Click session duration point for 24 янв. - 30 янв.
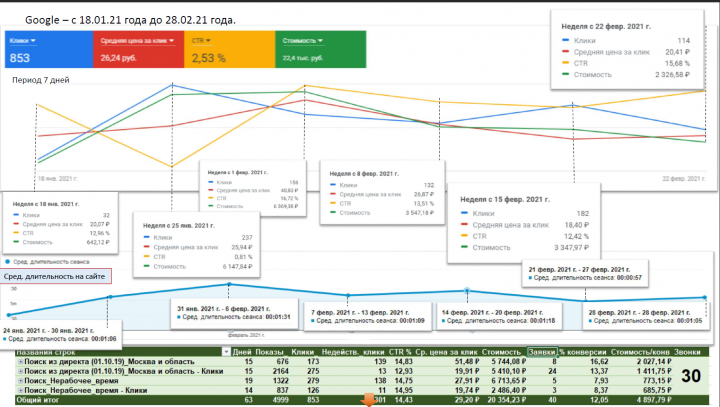The height and width of the screenshot is (407, 720). [110, 297]
